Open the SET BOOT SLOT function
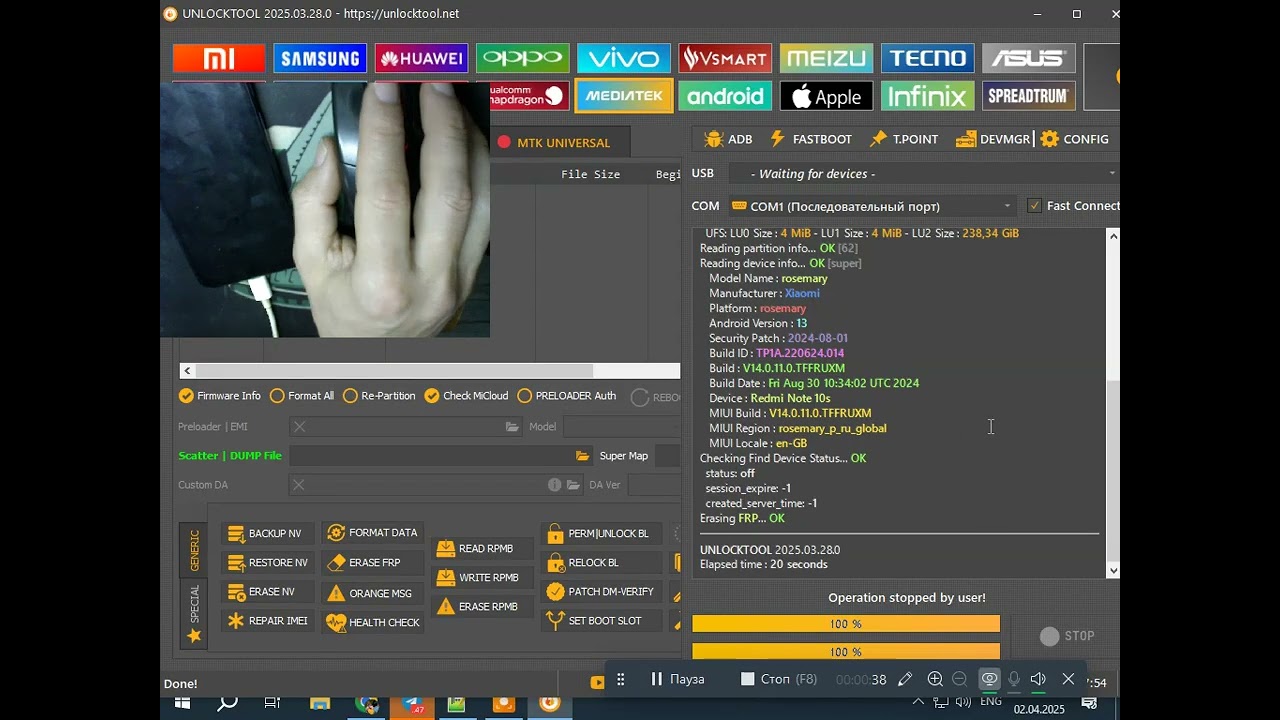Screen dimensions: 1280x720 (602, 621)
